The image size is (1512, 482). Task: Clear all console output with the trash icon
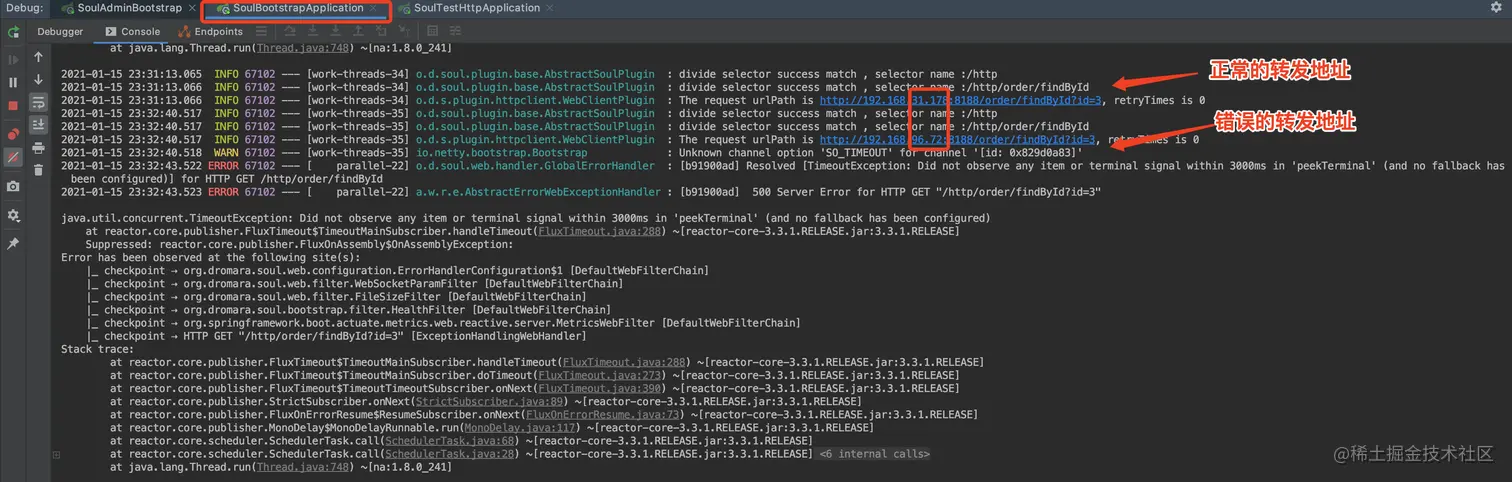(38, 170)
